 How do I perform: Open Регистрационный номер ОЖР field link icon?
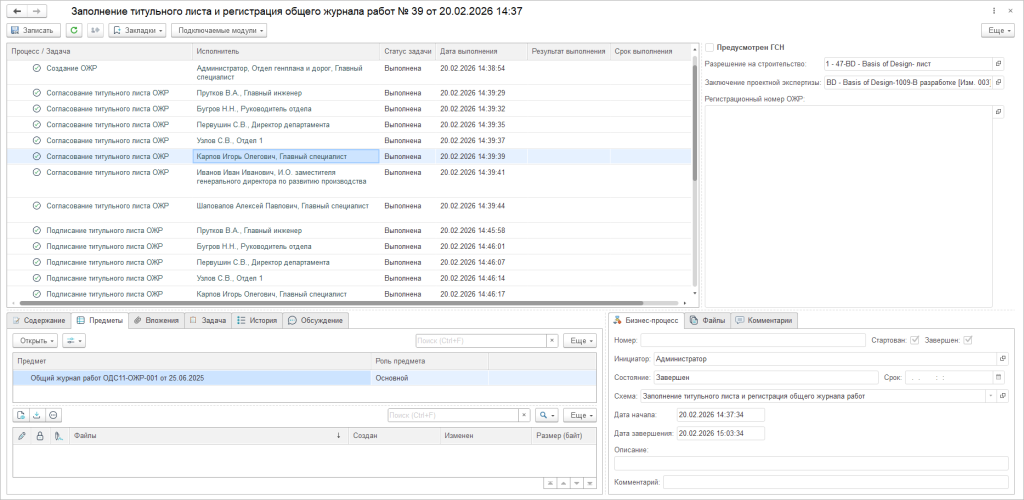(x=999, y=112)
